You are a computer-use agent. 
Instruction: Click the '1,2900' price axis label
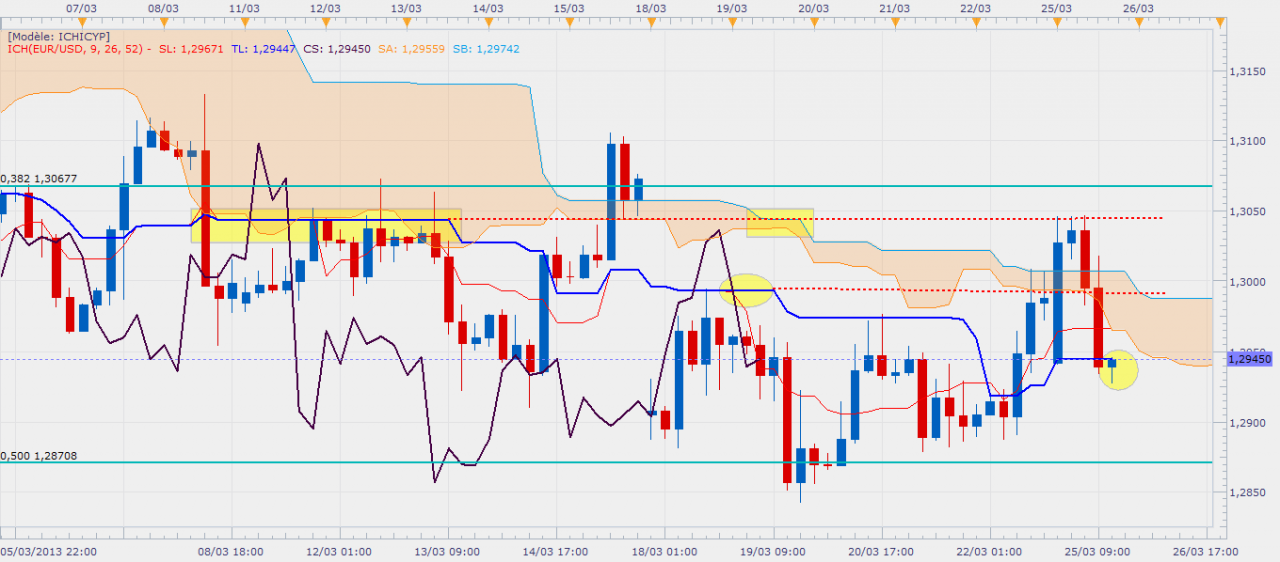1247,423
